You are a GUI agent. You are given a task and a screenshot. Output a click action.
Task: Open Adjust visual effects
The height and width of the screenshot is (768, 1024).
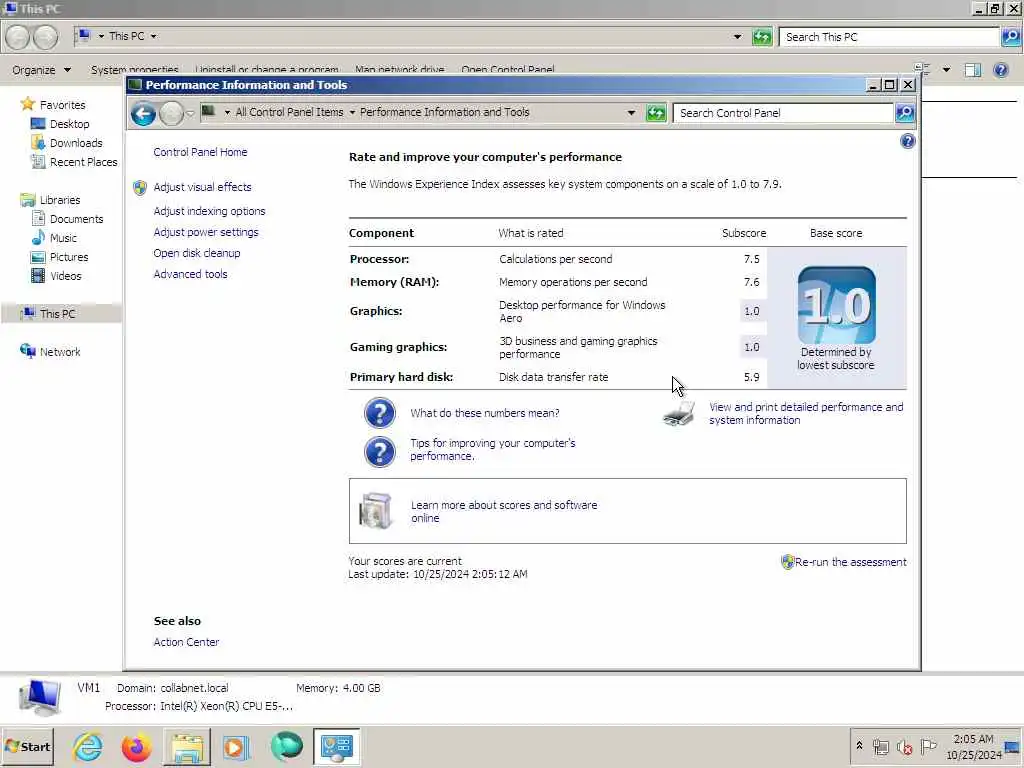202,187
